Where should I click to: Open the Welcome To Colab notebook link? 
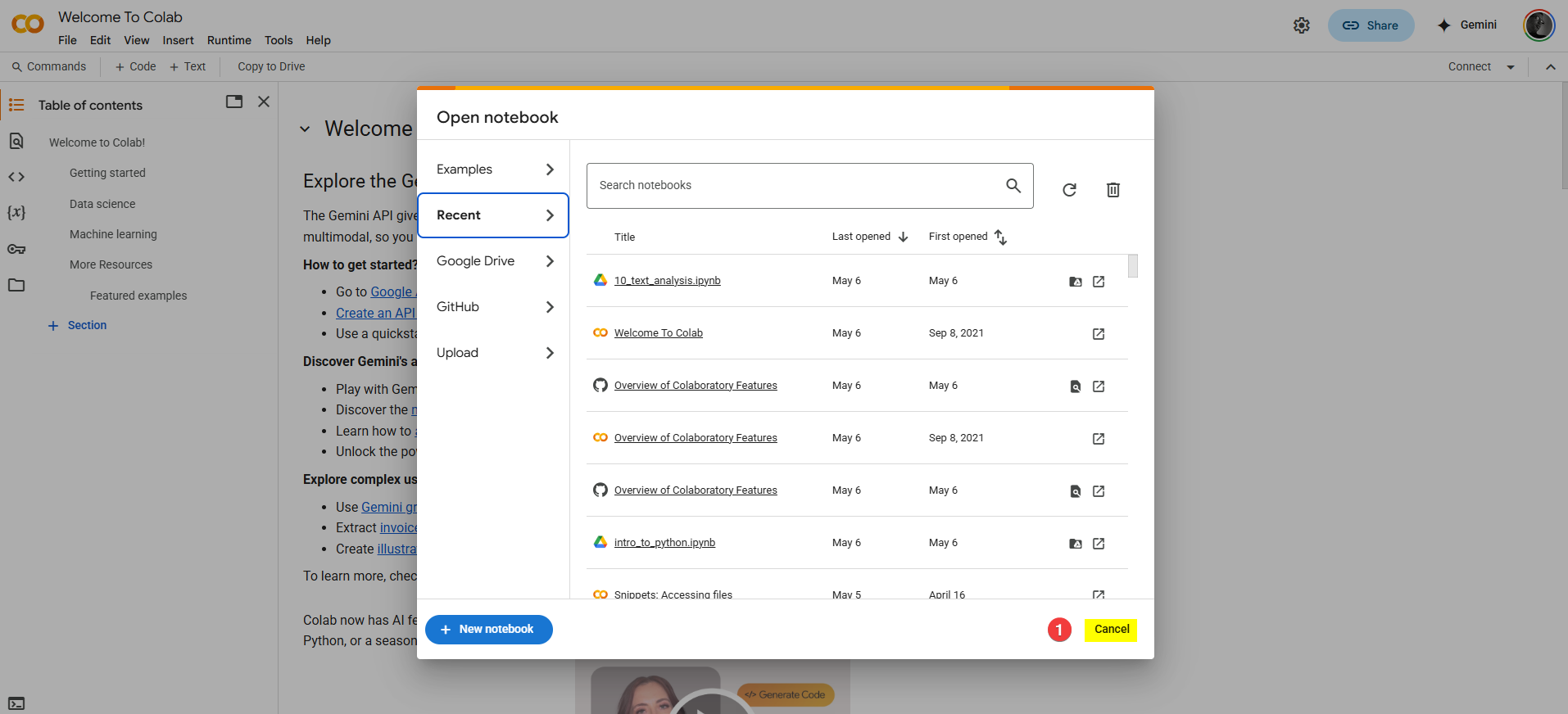coord(659,333)
